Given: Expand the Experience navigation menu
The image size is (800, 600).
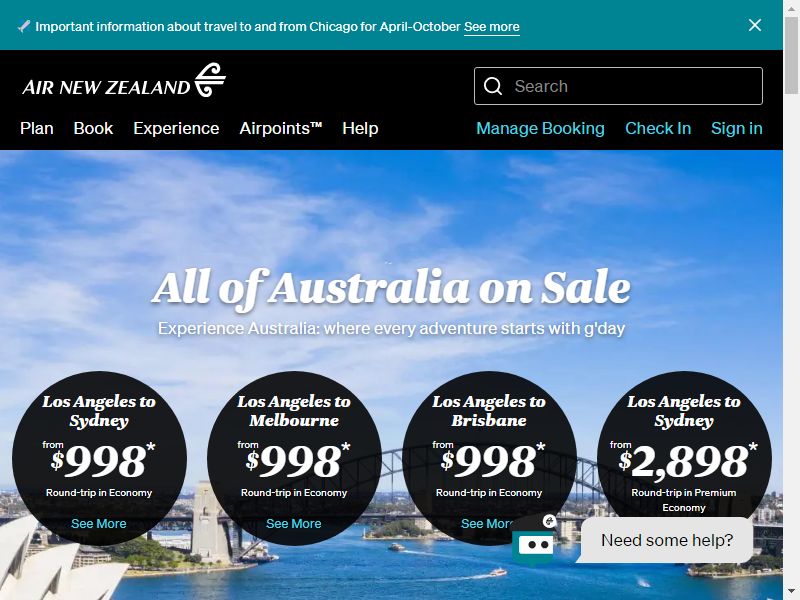Looking at the screenshot, I should (176, 128).
